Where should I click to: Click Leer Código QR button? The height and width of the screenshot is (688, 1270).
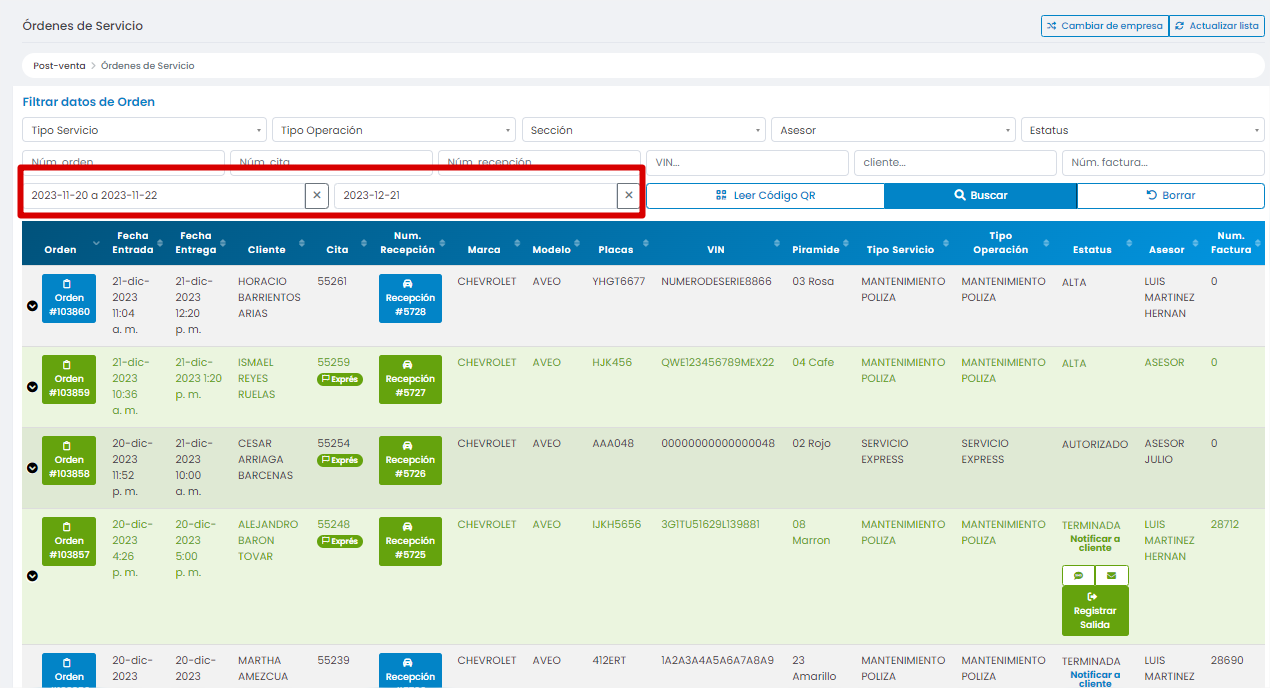766,196
